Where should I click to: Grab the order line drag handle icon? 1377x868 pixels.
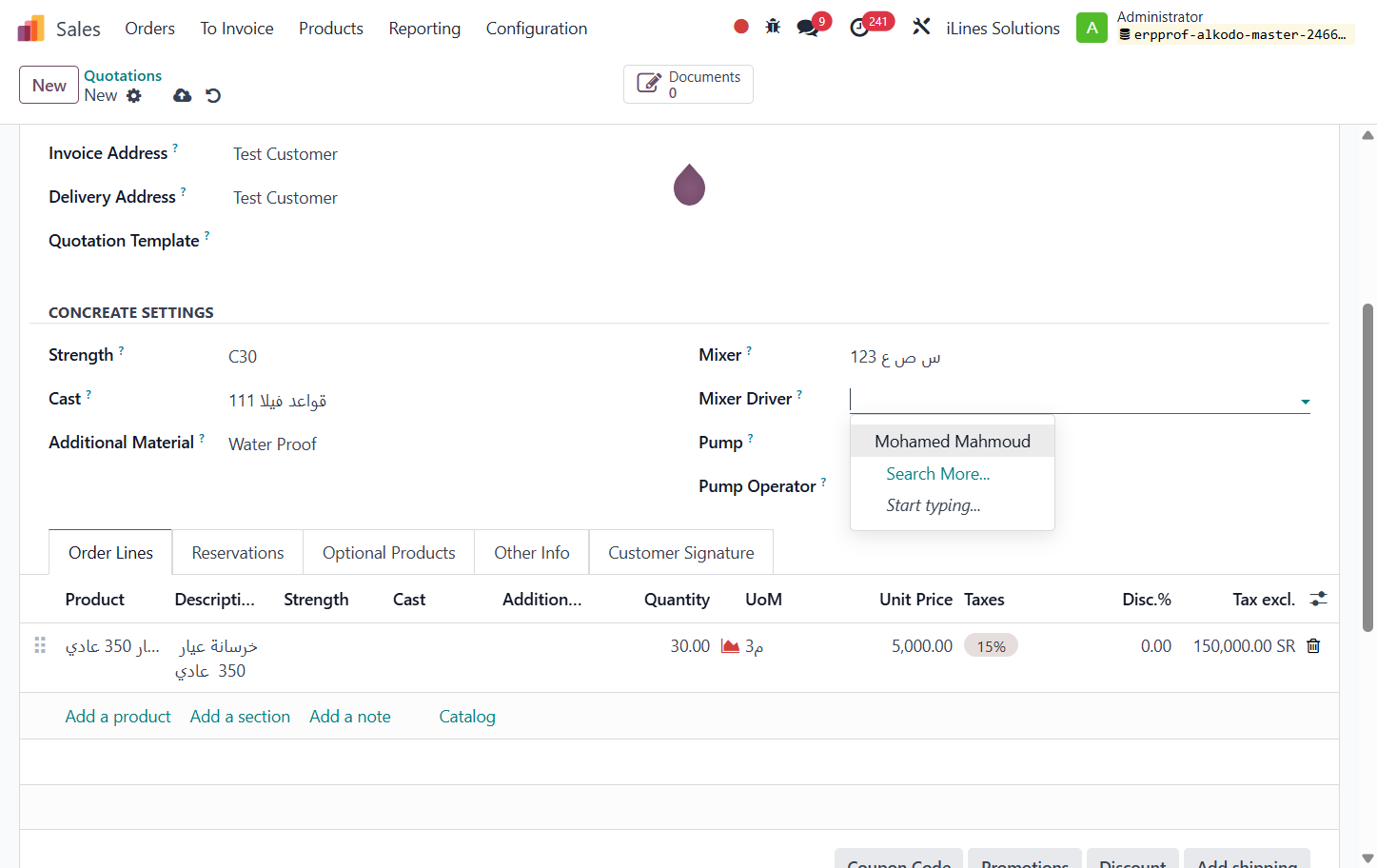click(x=40, y=645)
